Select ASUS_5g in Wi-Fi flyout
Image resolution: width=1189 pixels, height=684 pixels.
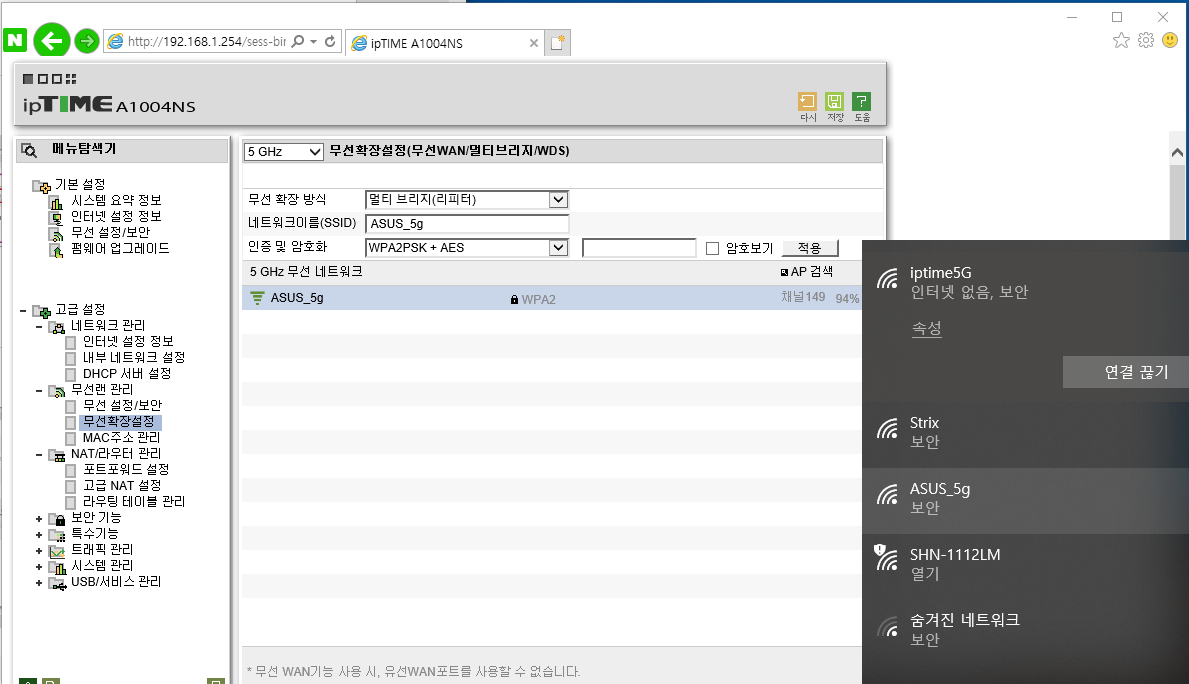click(1025, 499)
